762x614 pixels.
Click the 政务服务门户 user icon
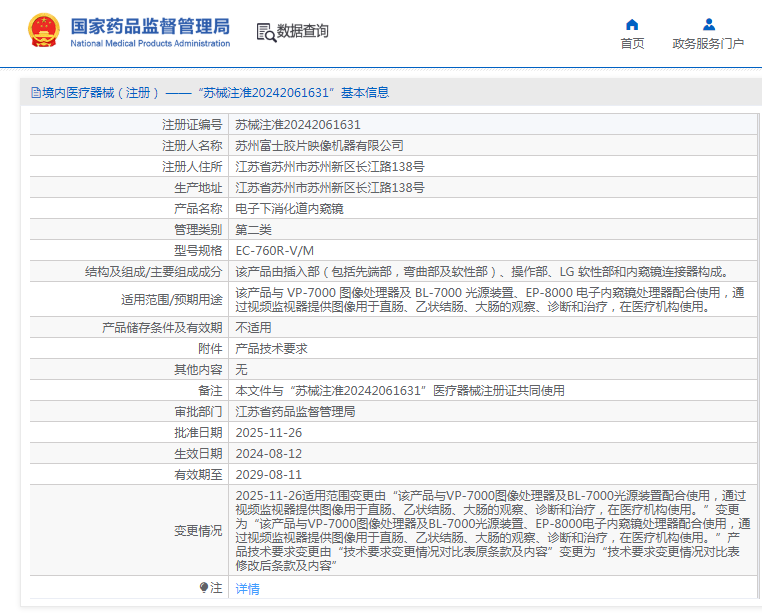709,24
